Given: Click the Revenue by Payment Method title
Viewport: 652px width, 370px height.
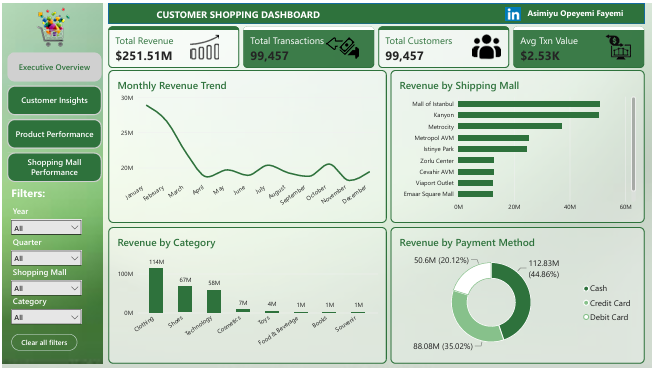Looking at the screenshot, I should (467, 243).
